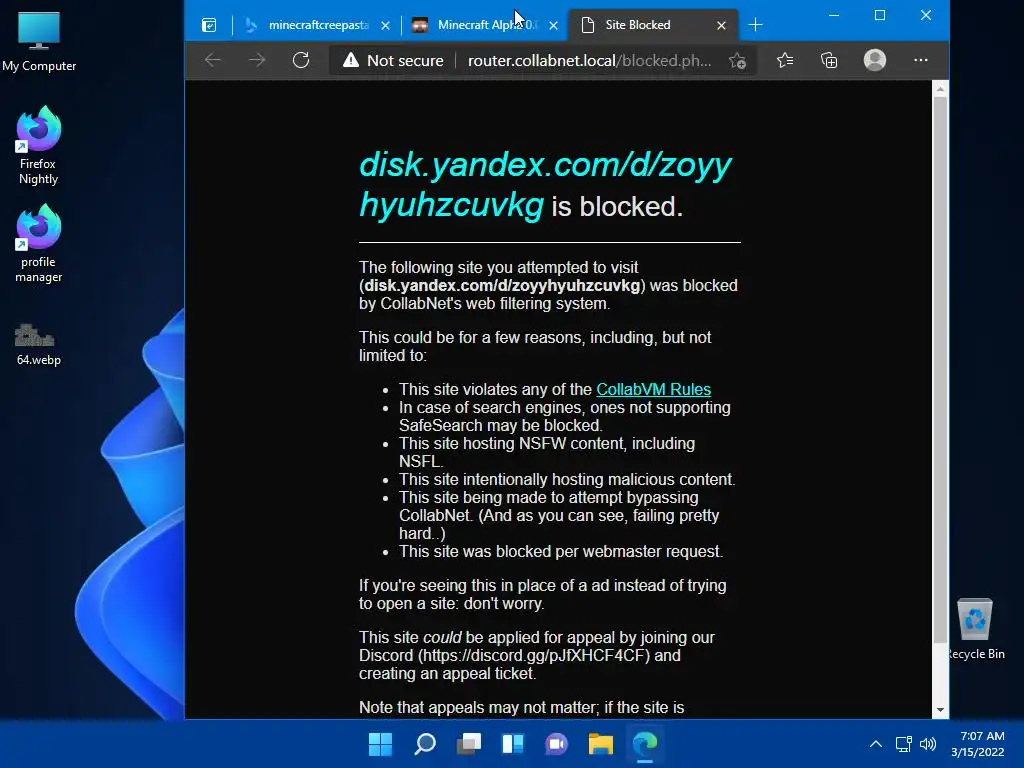Screen dimensions: 1024x768
Task: Open Task View from taskbar
Action: pos(468,744)
